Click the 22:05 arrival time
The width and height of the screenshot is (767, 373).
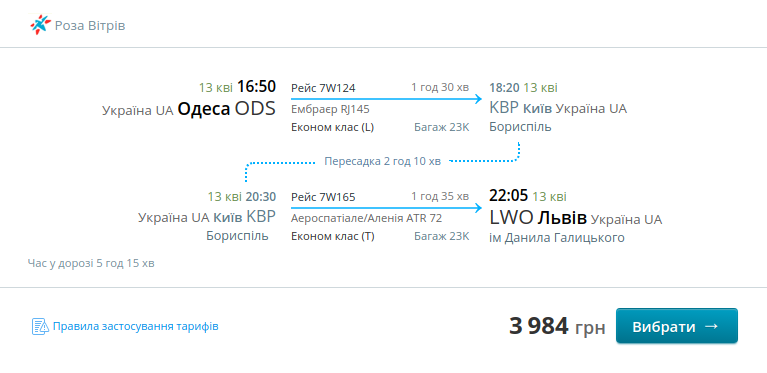(x=509, y=196)
